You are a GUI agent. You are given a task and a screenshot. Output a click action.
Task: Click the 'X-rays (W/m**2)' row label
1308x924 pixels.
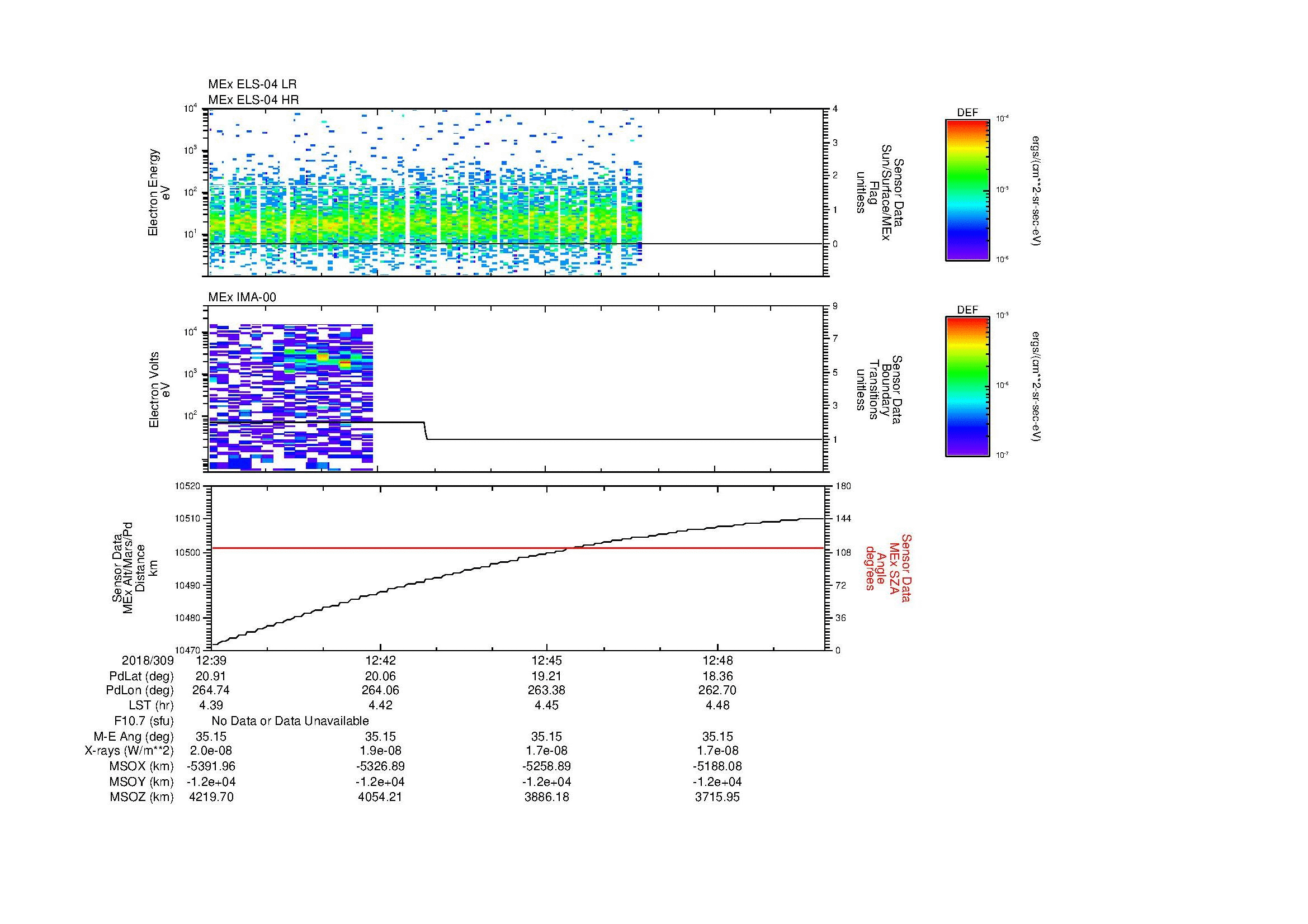129,751
